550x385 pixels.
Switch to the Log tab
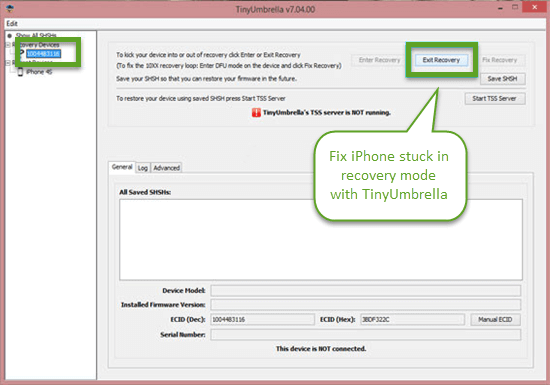click(x=142, y=168)
